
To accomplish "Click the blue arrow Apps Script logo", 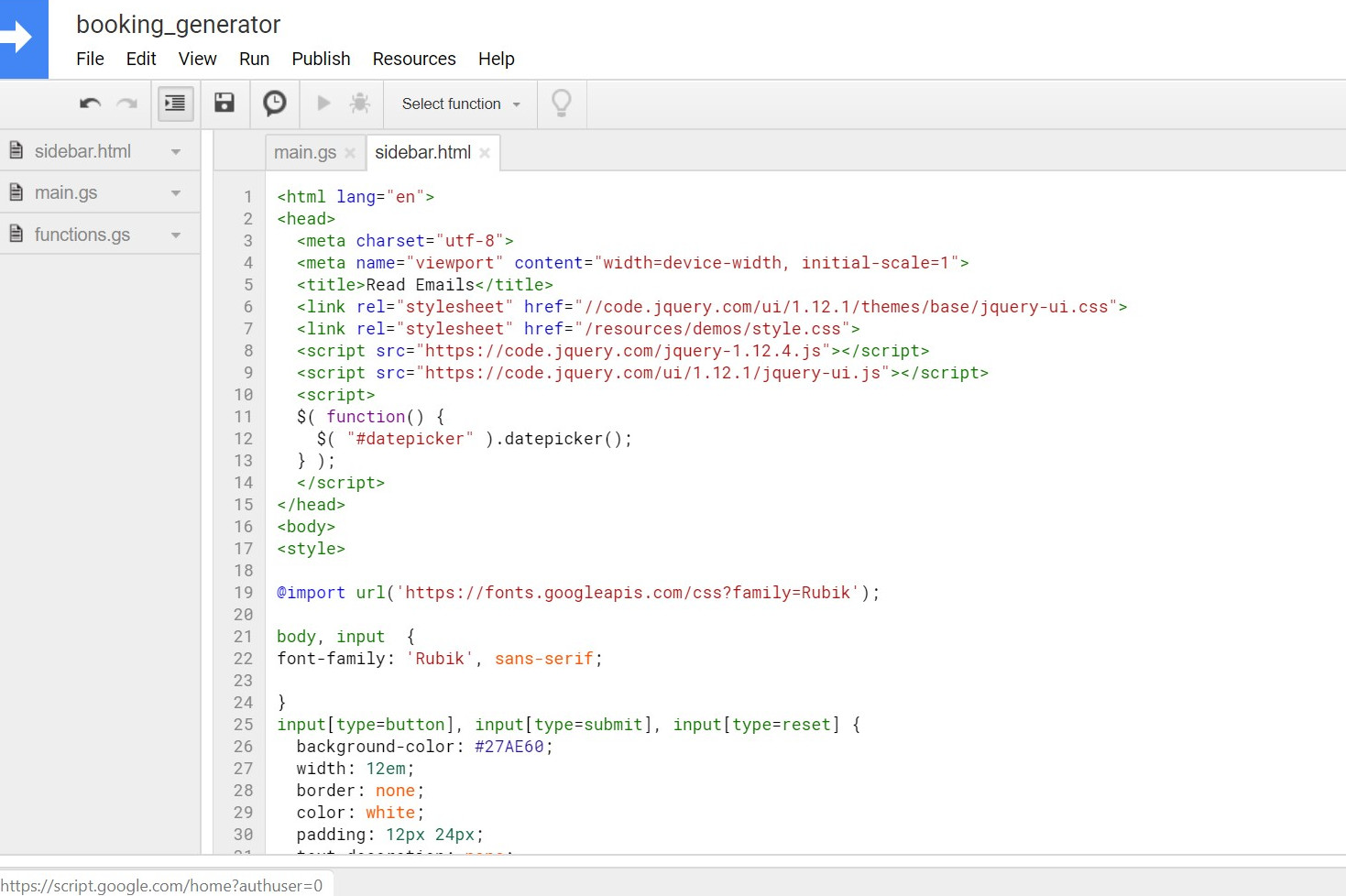I will coord(24,38).
